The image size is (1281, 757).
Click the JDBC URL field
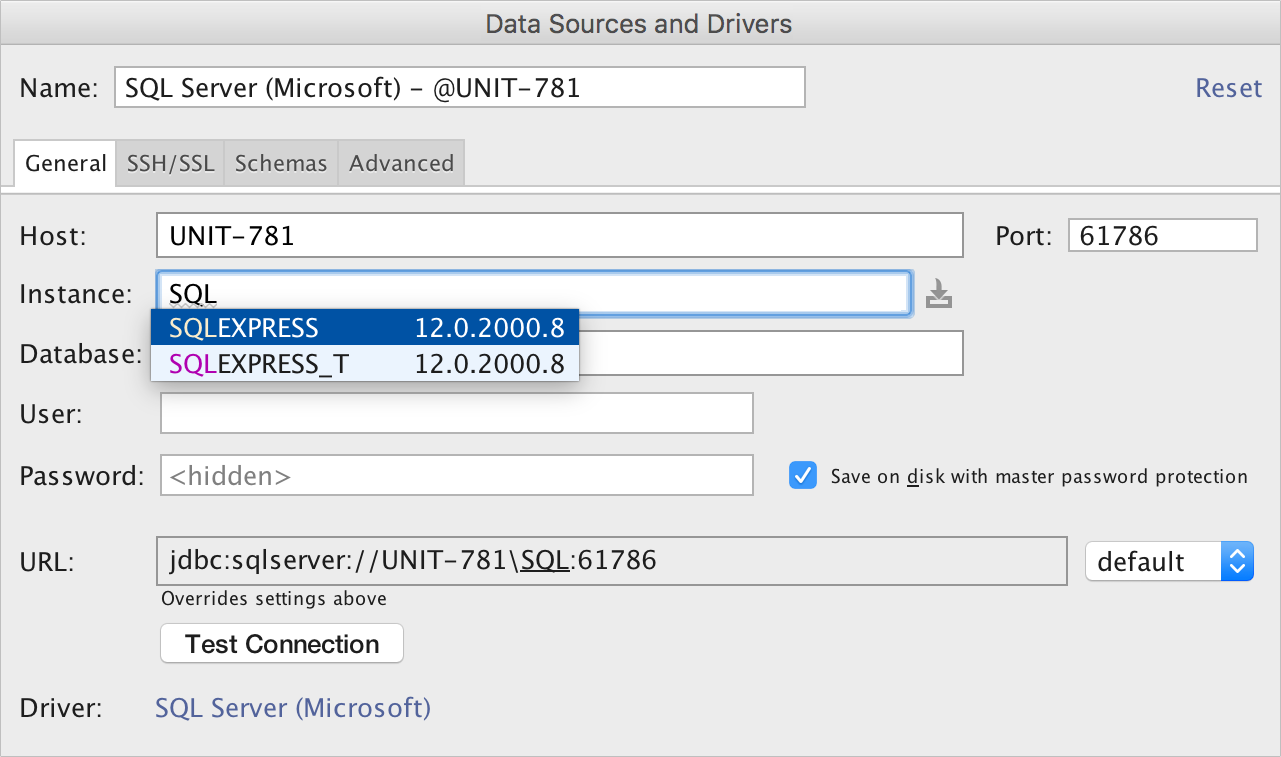[612, 561]
